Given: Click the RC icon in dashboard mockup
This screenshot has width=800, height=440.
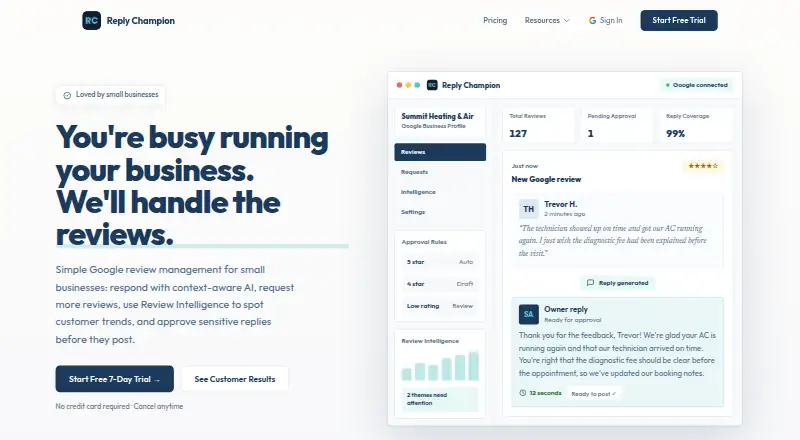Looking at the screenshot, I should click(x=432, y=85).
